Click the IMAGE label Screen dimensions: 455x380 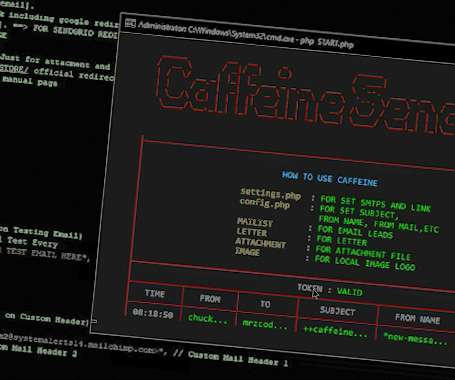pos(247,252)
